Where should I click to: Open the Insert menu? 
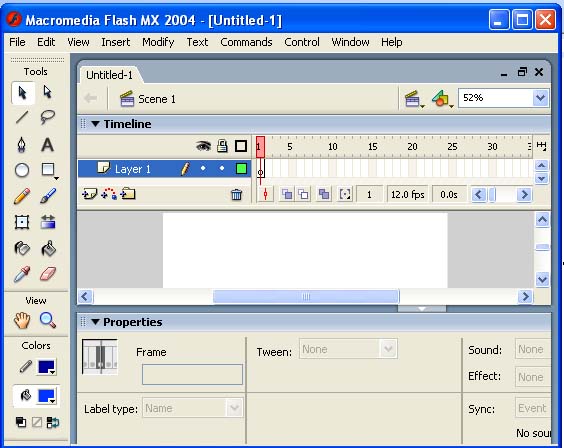point(115,42)
